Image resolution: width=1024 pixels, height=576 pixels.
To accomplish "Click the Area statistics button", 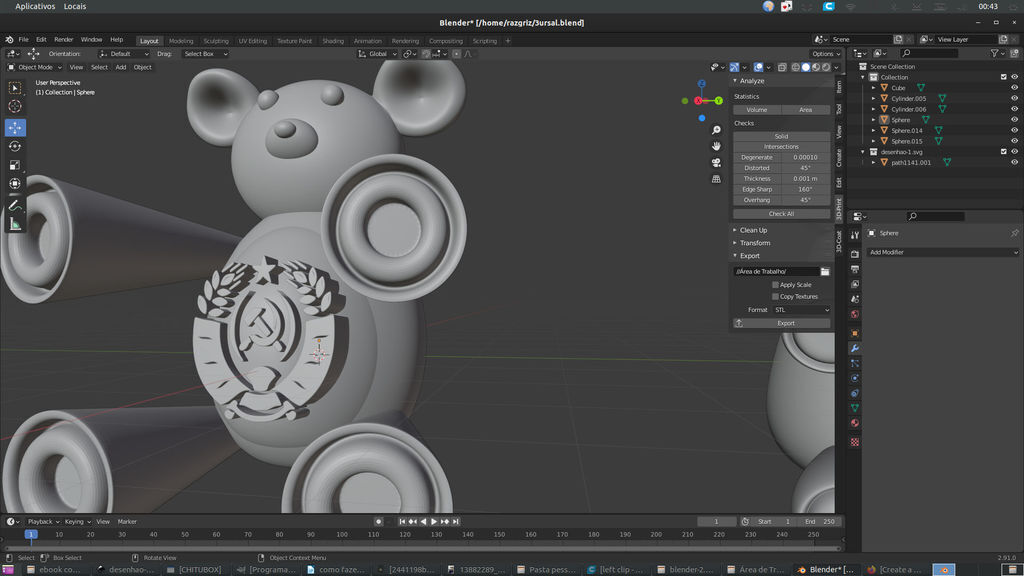I will click(806, 110).
